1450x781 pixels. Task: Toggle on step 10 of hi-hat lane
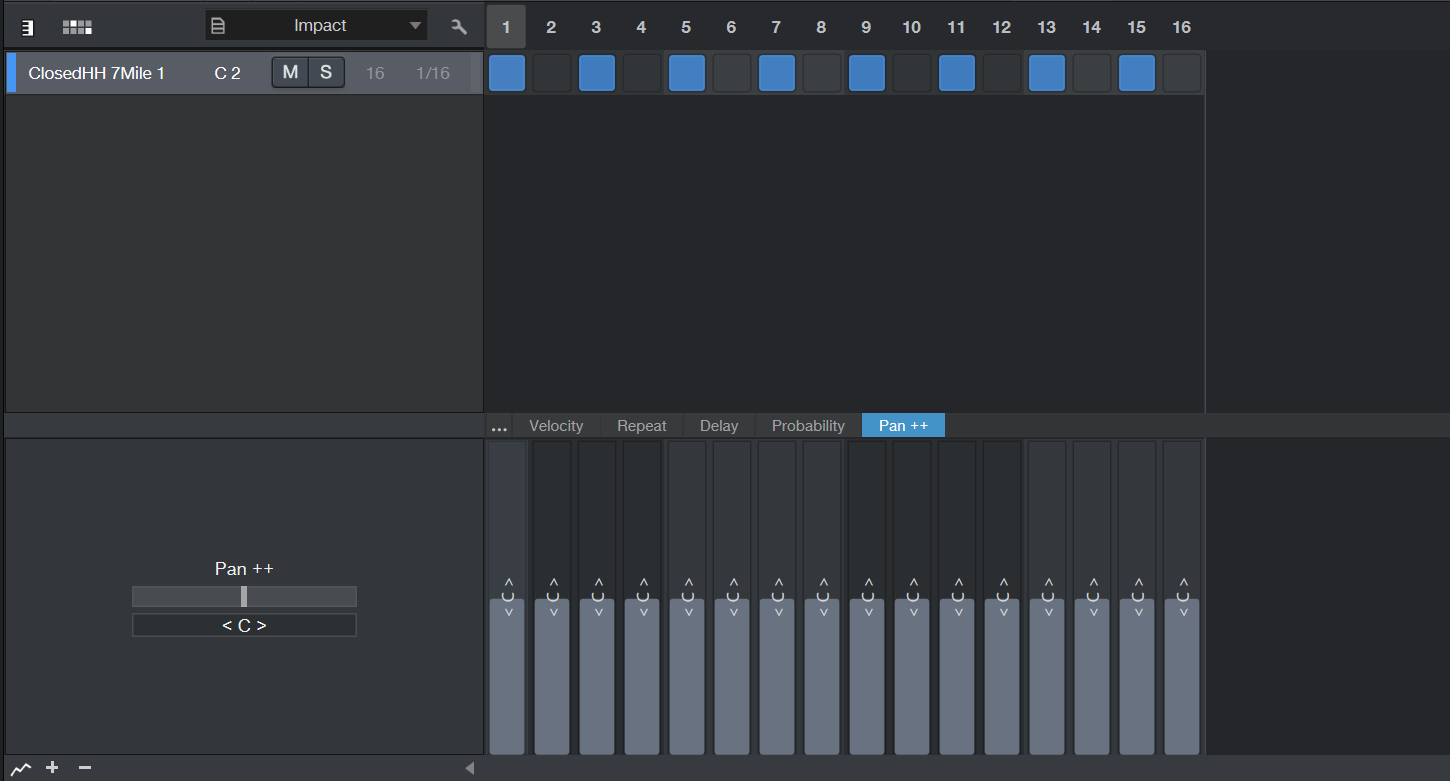(912, 73)
